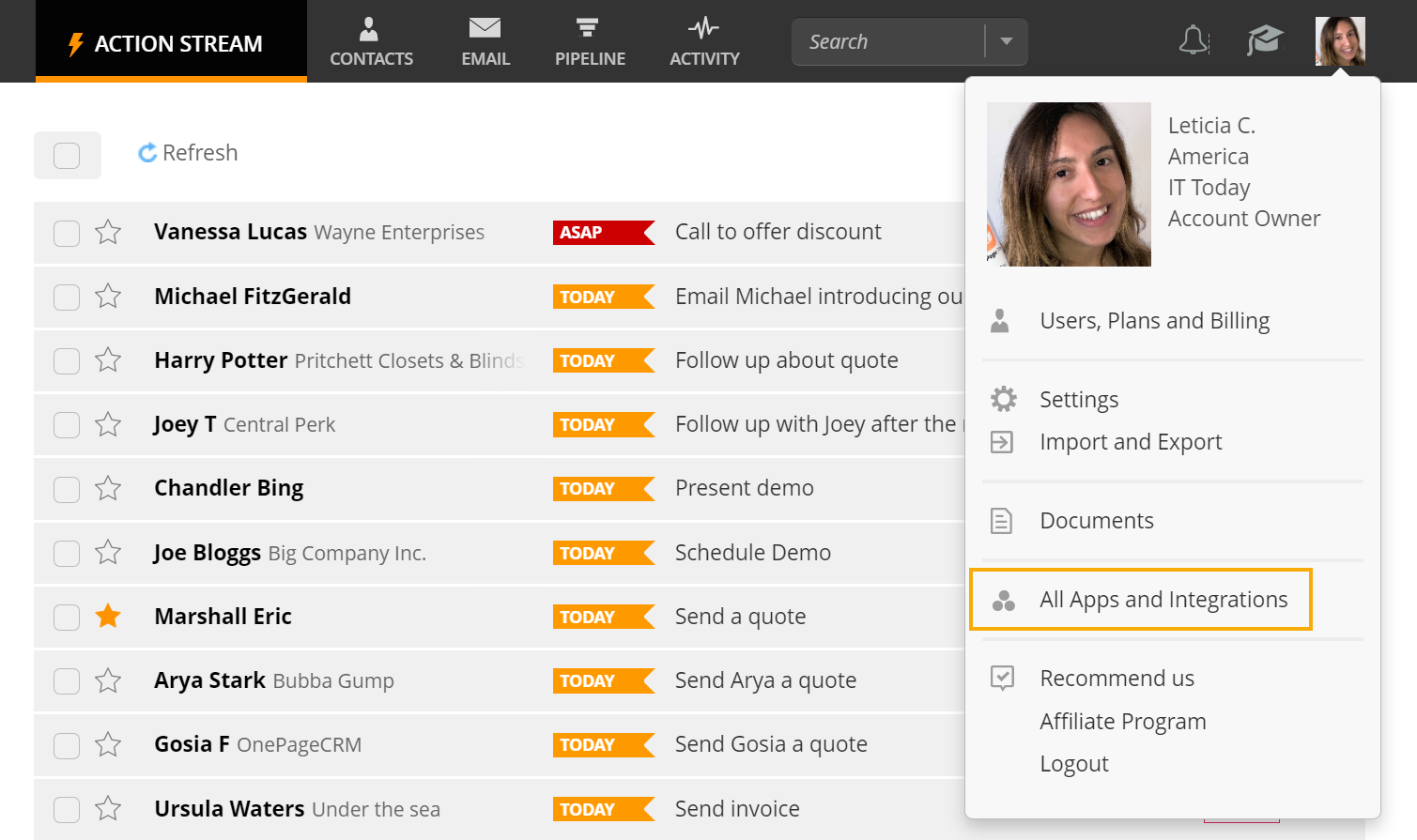Check the Harry Potter row checkbox
The height and width of the screenshot is (840, 1417).
tap(67, 360)
